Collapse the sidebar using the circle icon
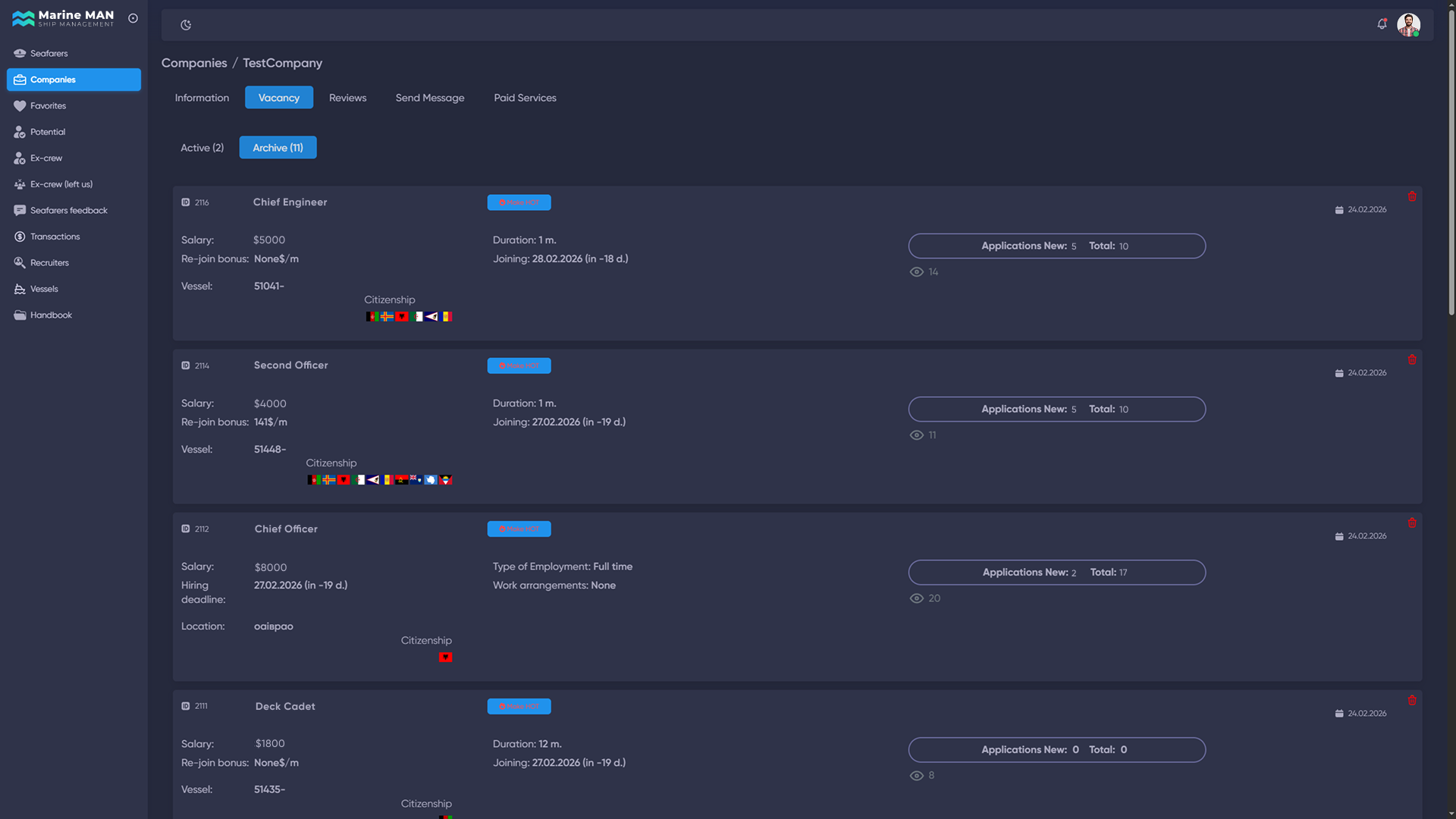This screenshot has height=819, width=1456. pyautogui.click(x=133, y=18)
